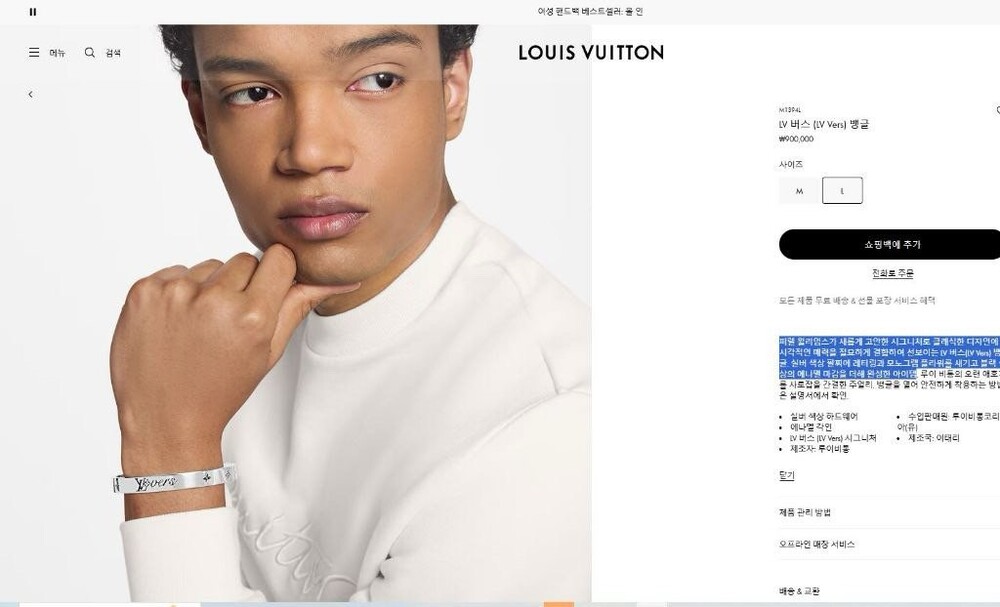This screenshot has height=607, width=1000.
Task: Open the 검색 search magnifier icon
Action: tap(90, 52)
